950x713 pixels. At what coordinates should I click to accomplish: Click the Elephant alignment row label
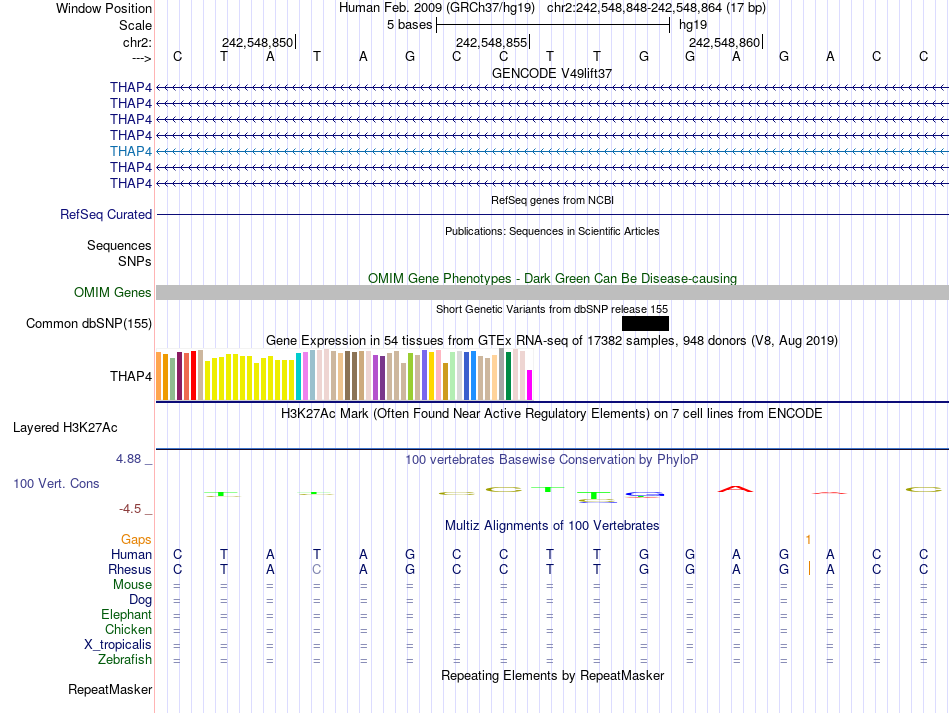127,615
